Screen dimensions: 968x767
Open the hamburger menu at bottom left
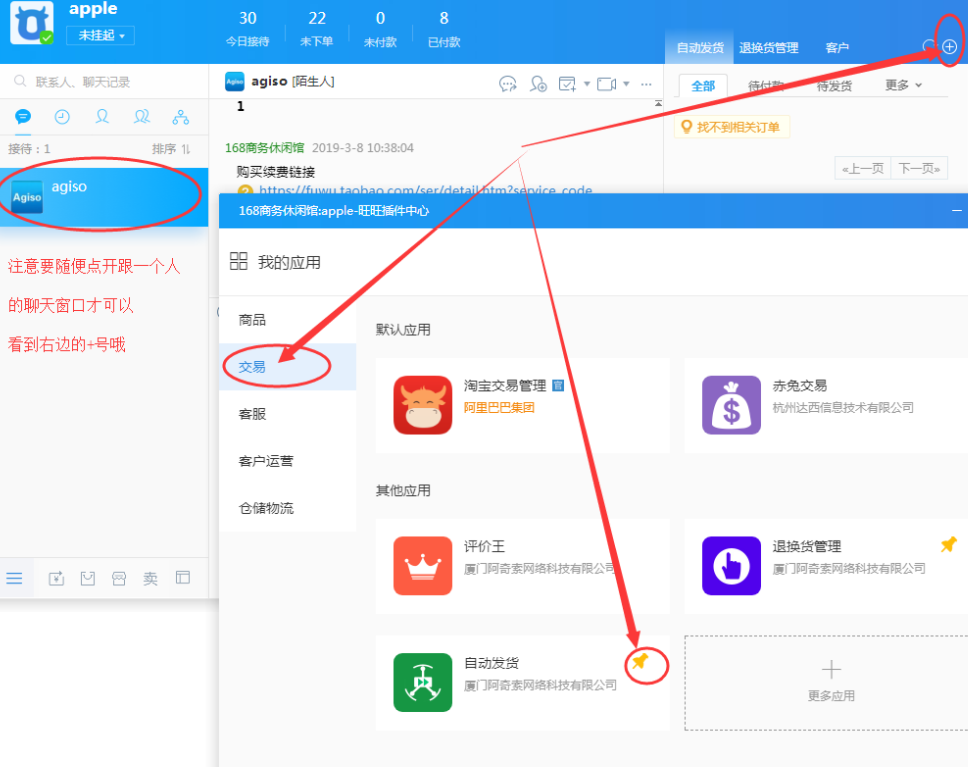pyautogui.click(x=14, y=578)
